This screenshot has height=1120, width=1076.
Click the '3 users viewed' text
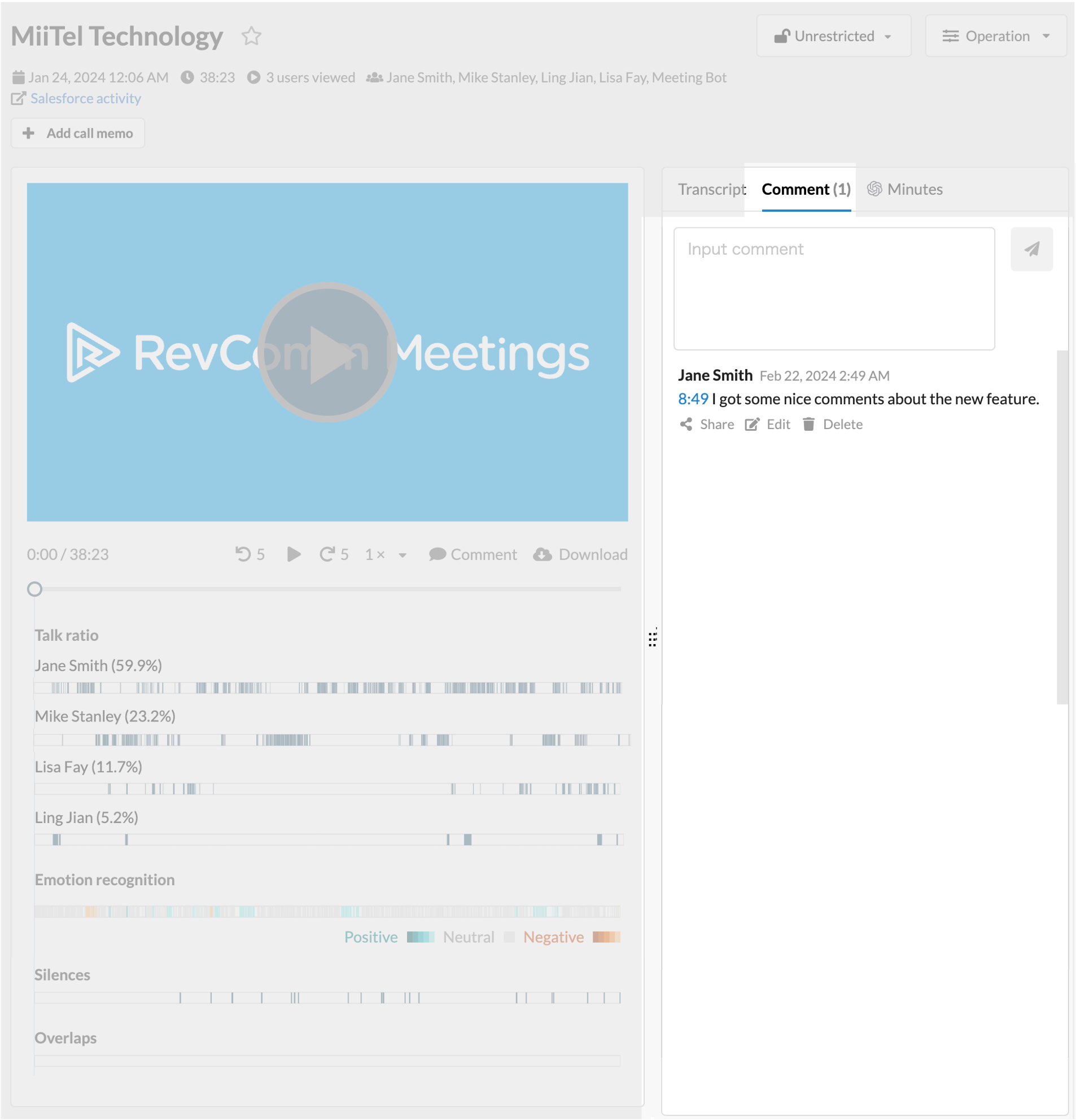point(310,77)
